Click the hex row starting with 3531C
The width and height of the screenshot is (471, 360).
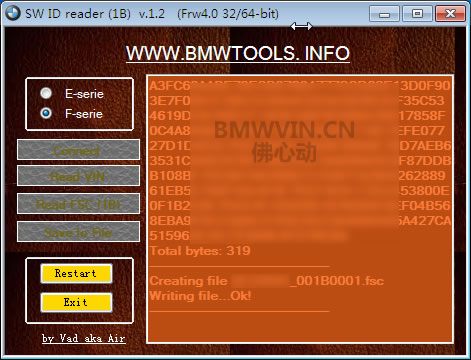pyautogui.click(x=300, y=161)
